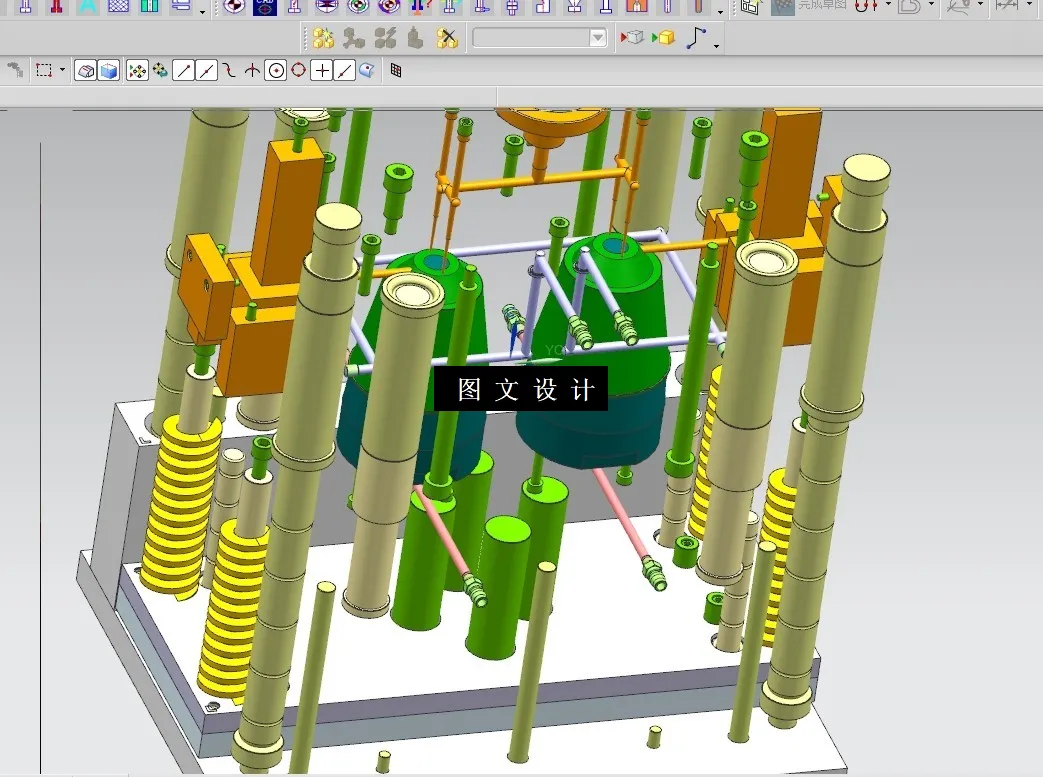Expand the Mold Wizard toolbar overflow arrow
This screenshot has height=777, width=1043.
click(720, 11)
